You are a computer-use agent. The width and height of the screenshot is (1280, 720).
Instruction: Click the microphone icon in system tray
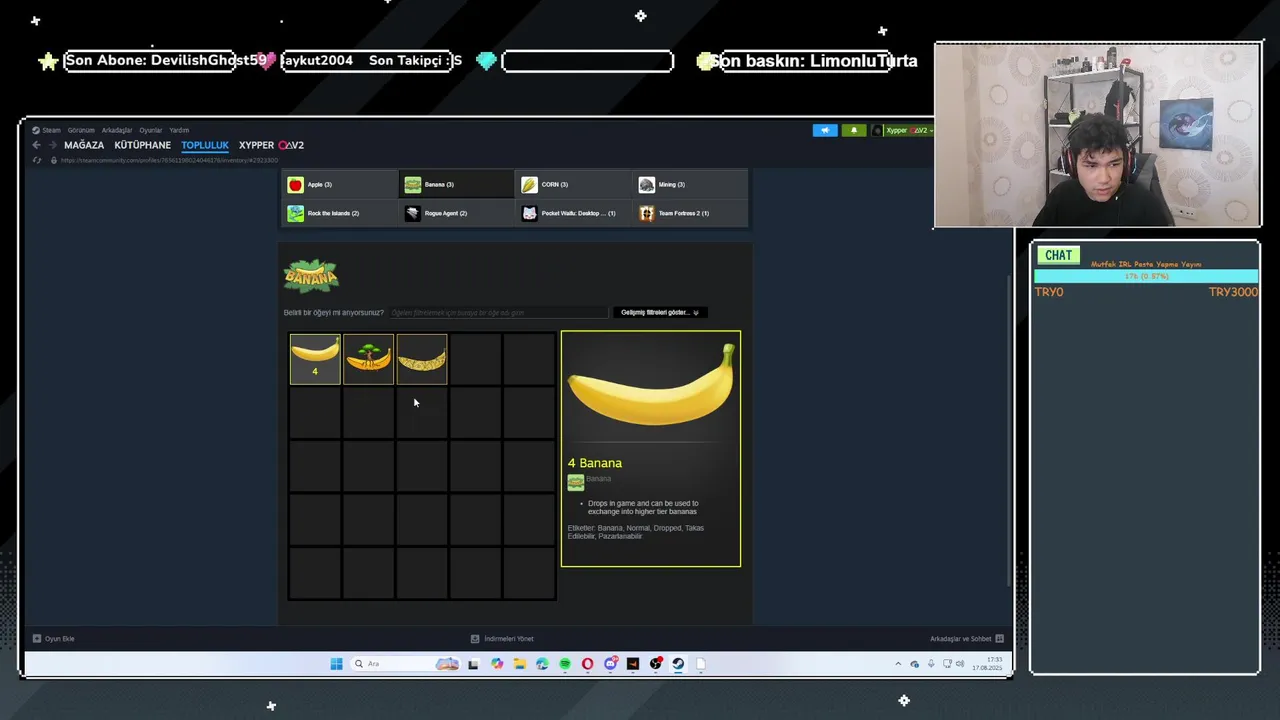pos(931,664)
